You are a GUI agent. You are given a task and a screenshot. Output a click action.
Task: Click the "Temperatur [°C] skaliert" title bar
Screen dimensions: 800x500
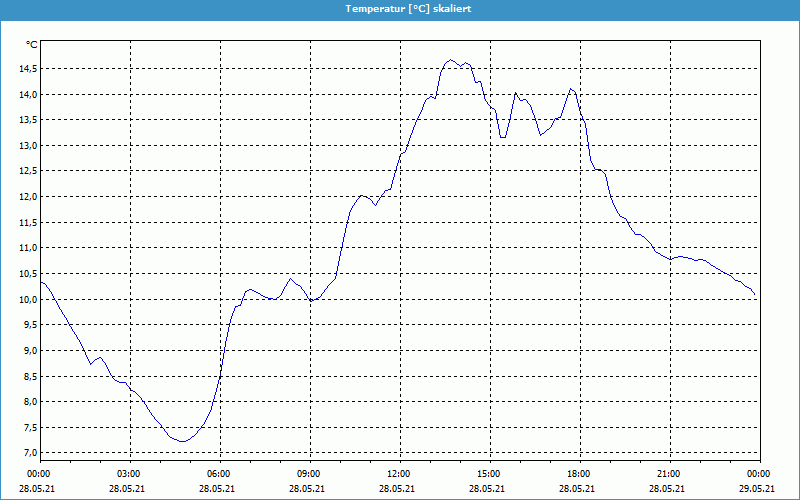[x=400, y=9]
